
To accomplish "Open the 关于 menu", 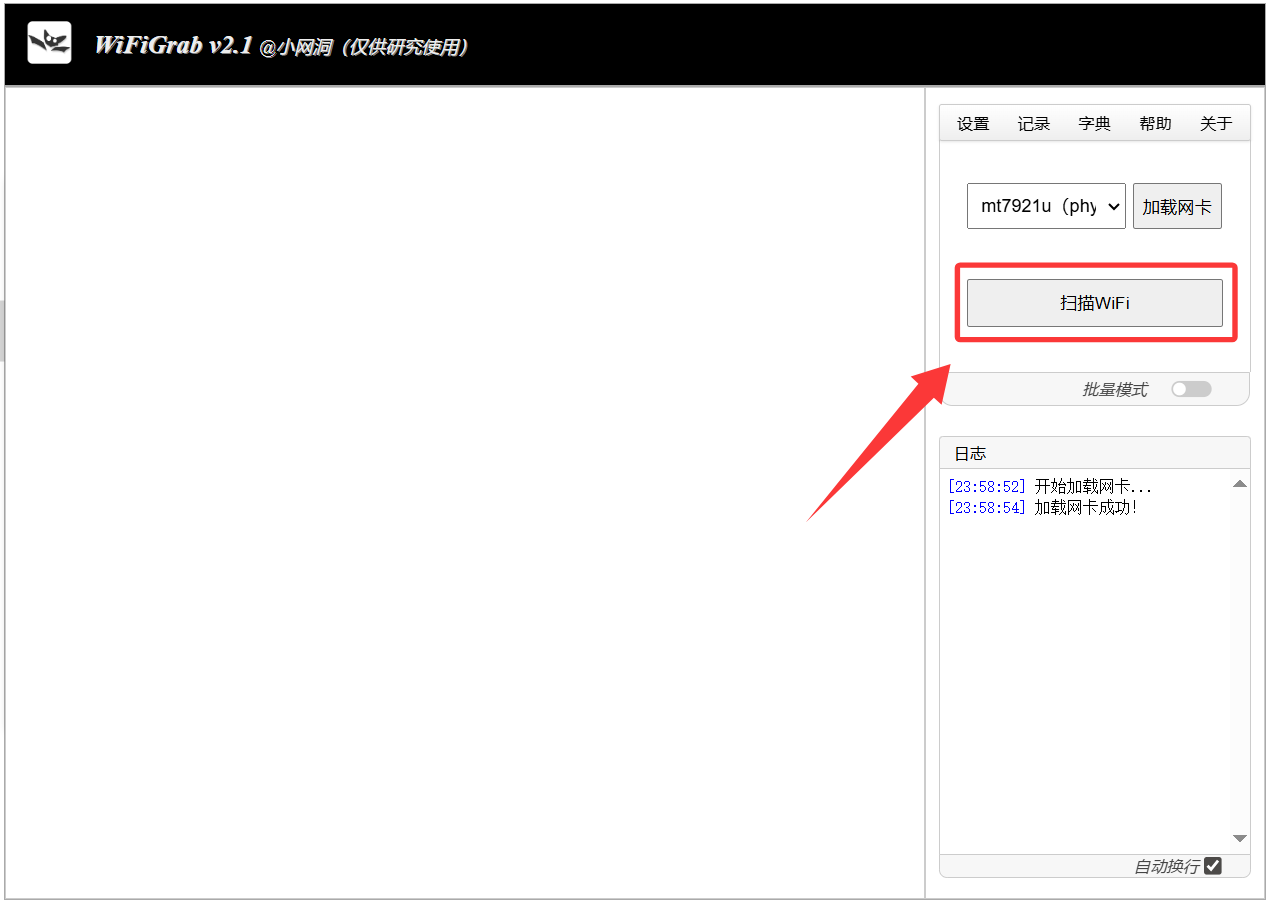I will coord(1216,124).
